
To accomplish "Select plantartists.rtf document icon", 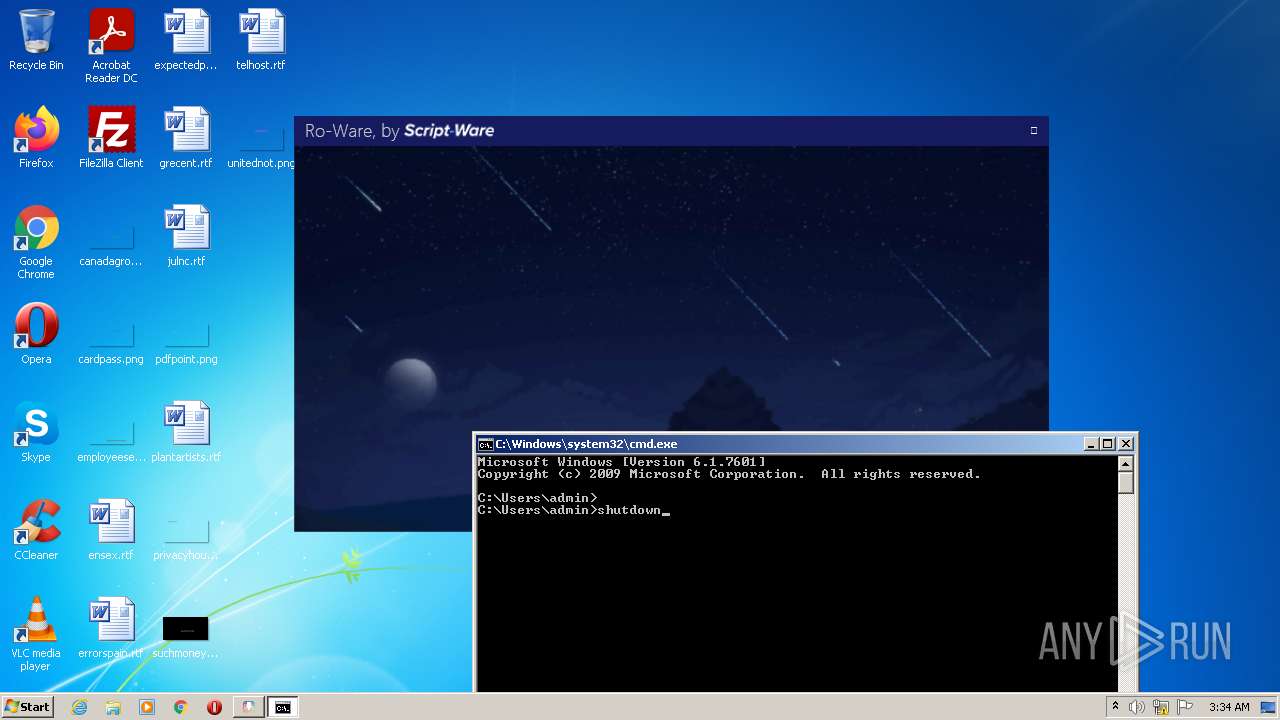I will coord(186,432).
